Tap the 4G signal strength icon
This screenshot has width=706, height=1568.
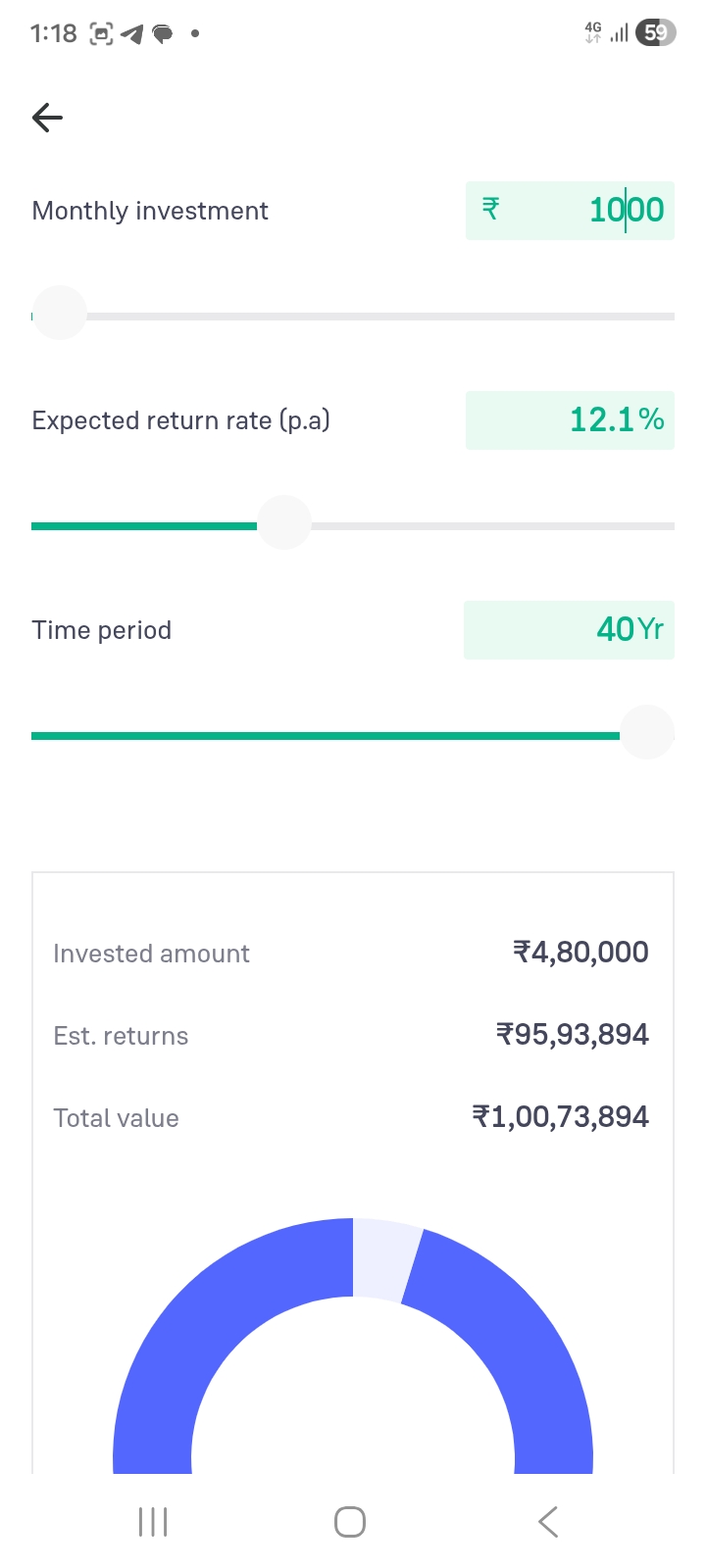tap(606, 33)
